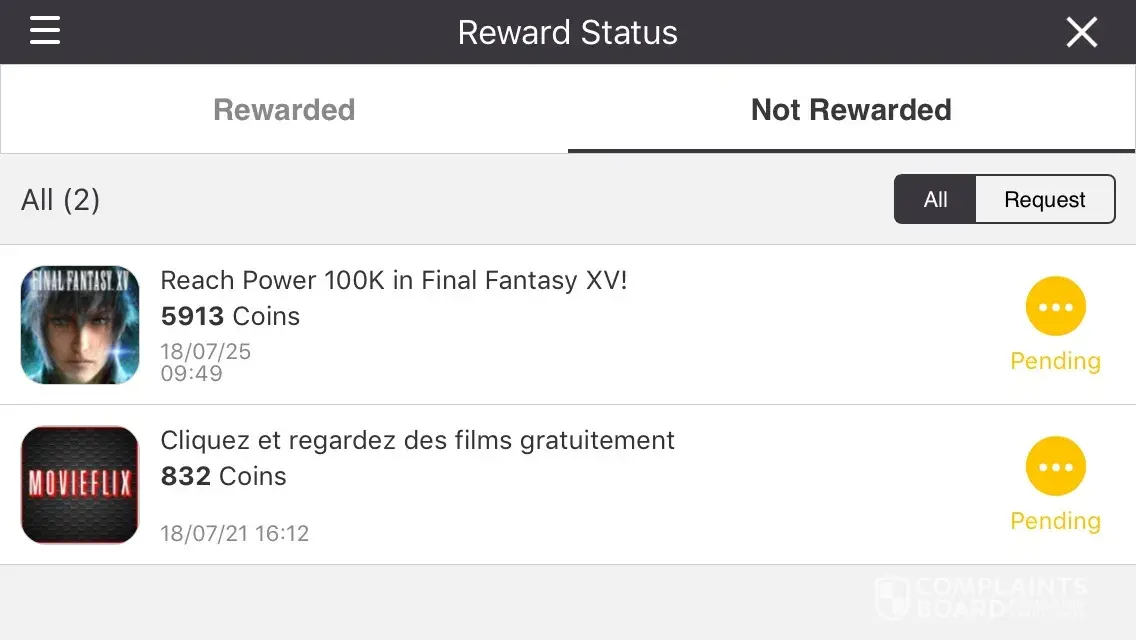Tap the Final Fantasy XV app icon
The width and height of the screenshot is (1136, 640).
point(80,325)
